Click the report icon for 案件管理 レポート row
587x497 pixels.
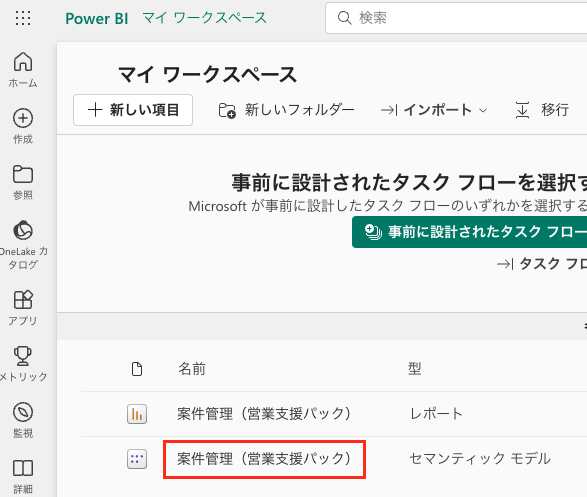[137, 414]
